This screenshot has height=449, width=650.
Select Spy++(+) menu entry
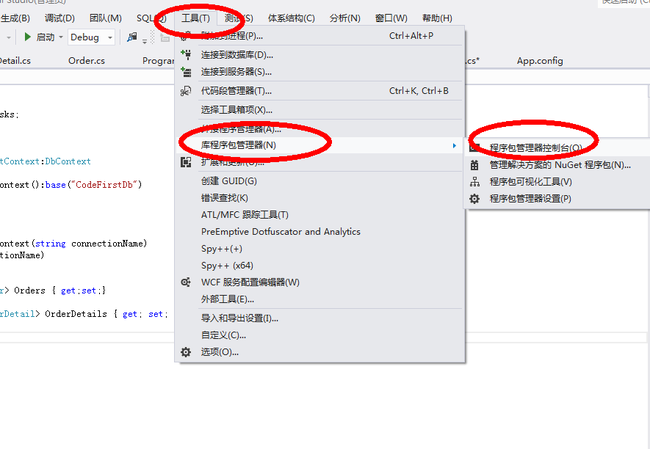[x=319, y=249]
